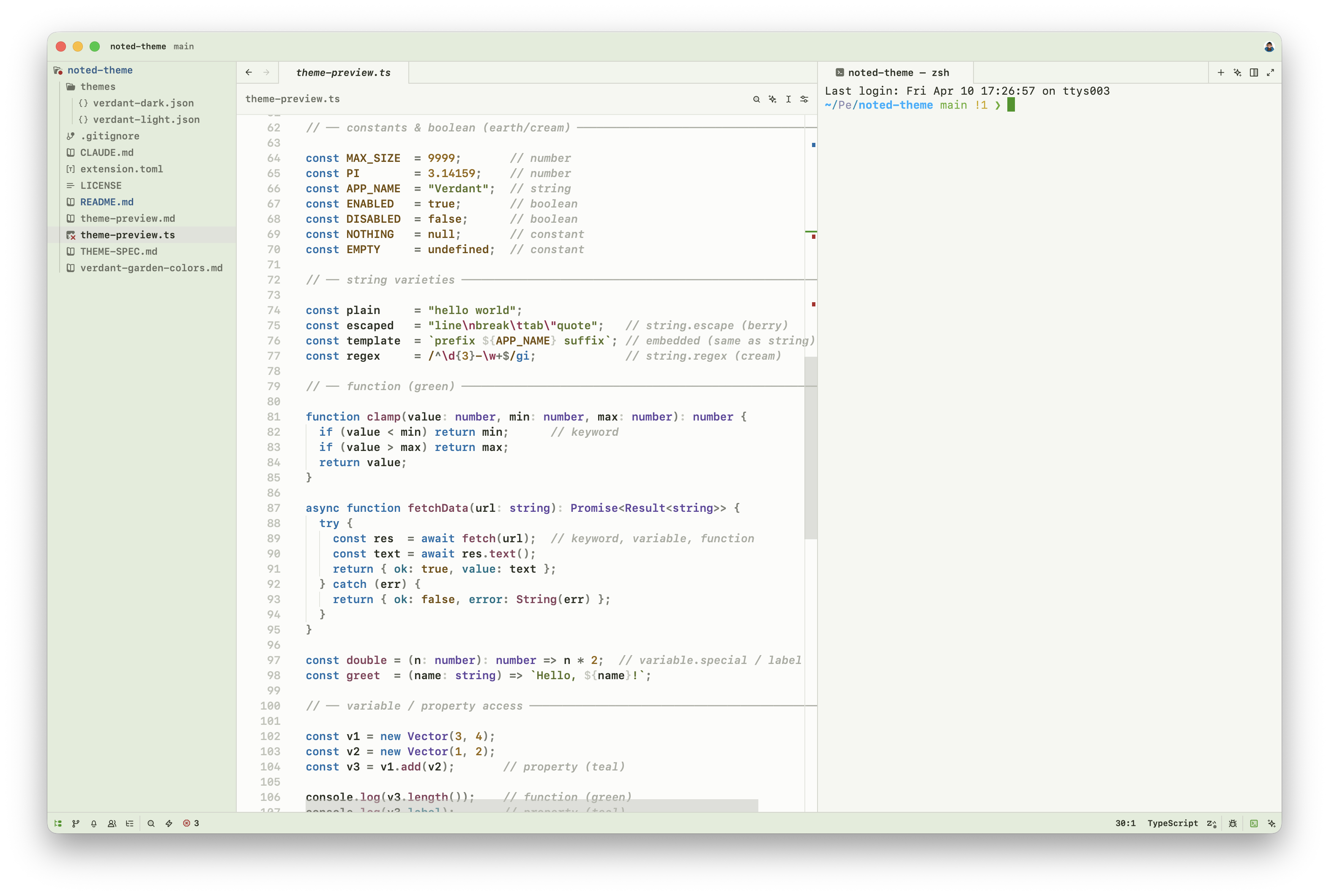The width and height of the screenshot is (1329, 896).
Task: Open the main branch switcher in title bar
Action: 183,46
